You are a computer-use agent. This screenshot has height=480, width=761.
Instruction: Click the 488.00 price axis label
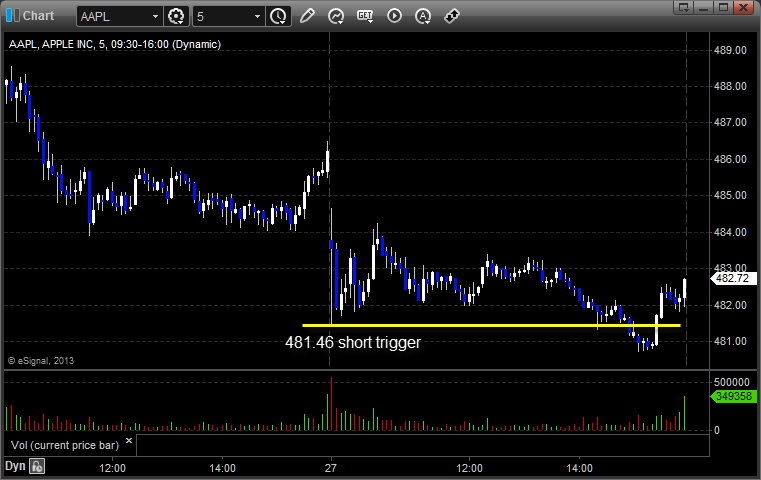pos(730,86)
